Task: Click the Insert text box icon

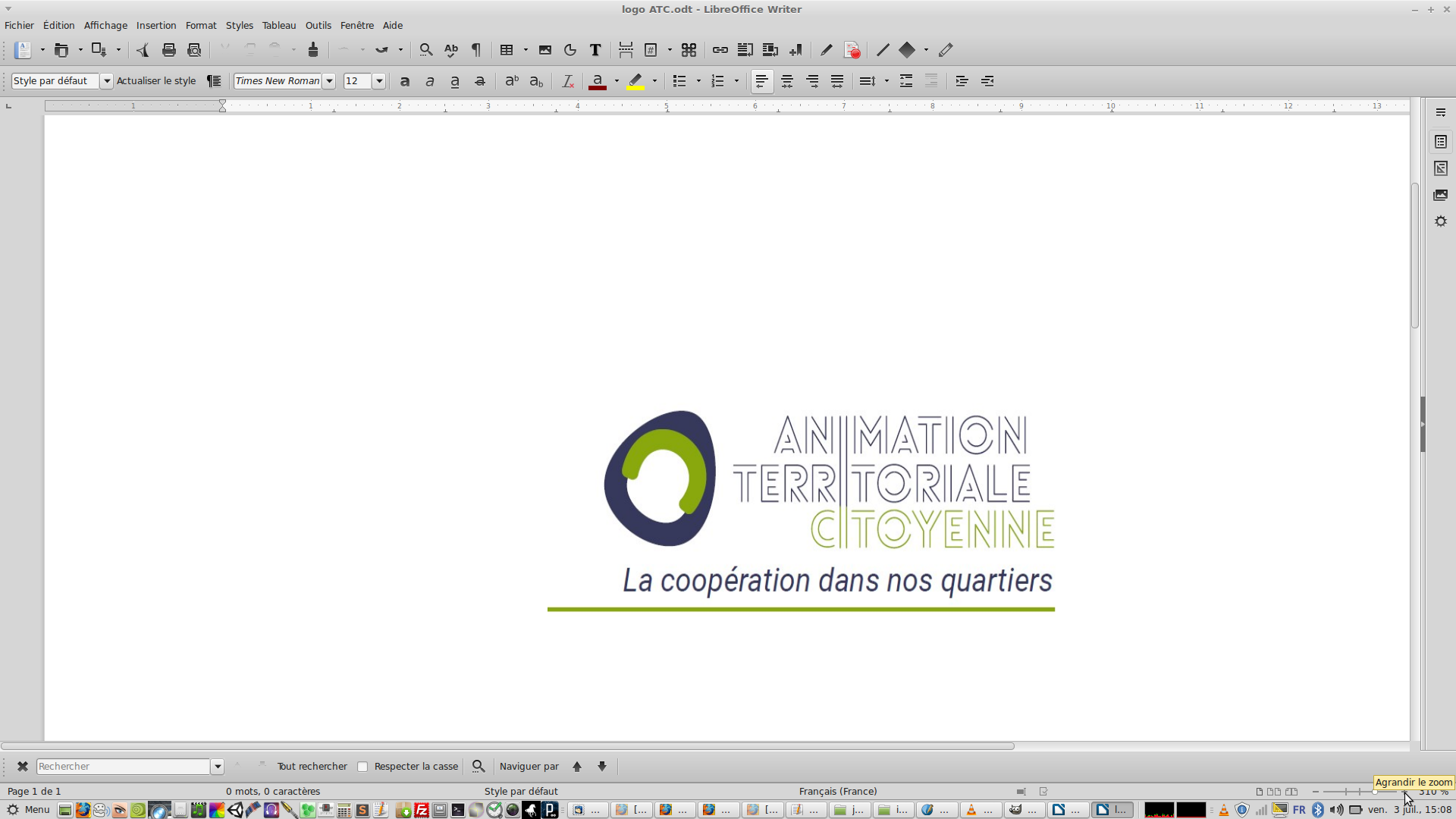Action: 595,50
